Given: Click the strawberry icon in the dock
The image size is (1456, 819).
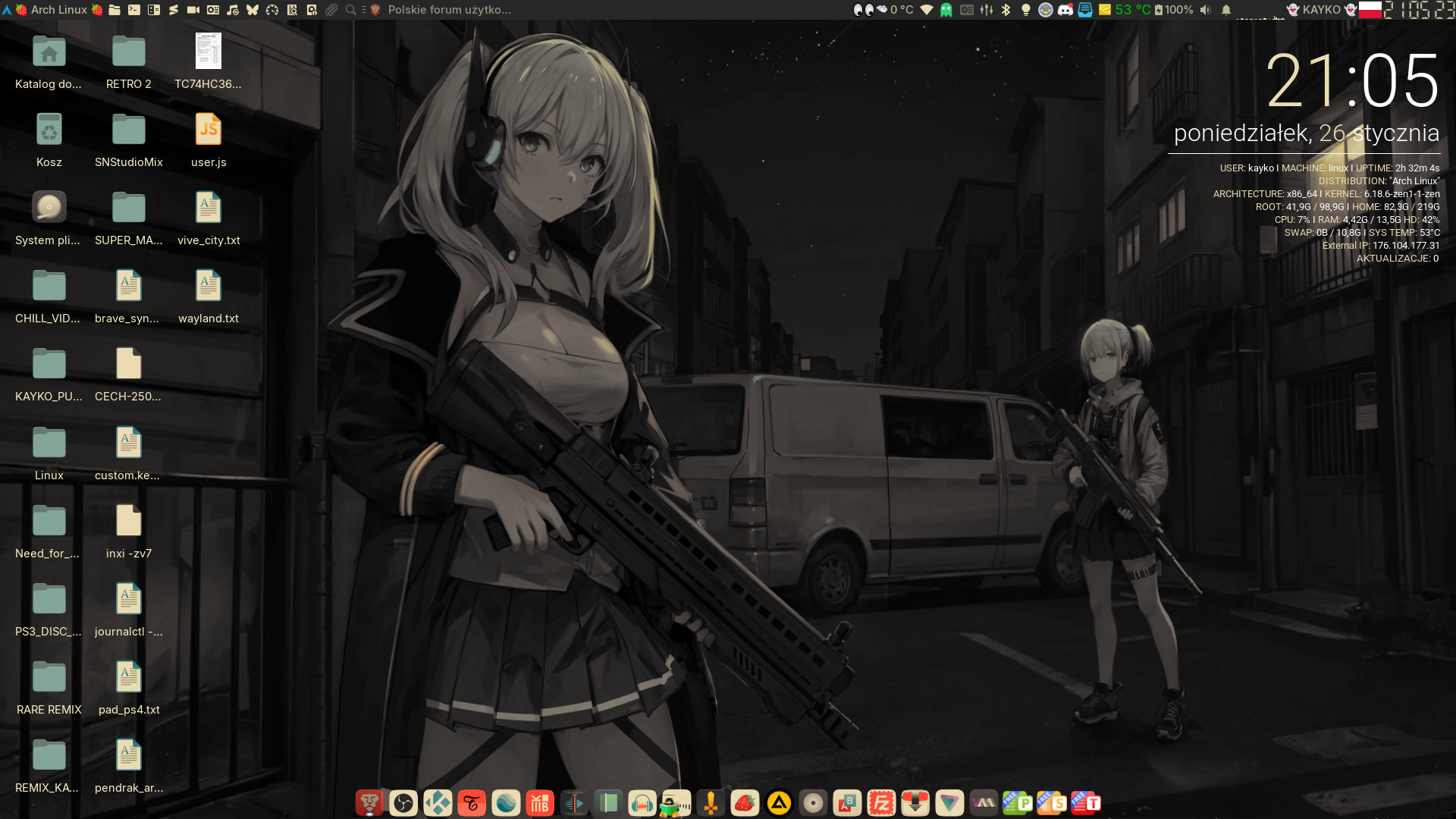Looking at the screenshot, I should point(745,802).
